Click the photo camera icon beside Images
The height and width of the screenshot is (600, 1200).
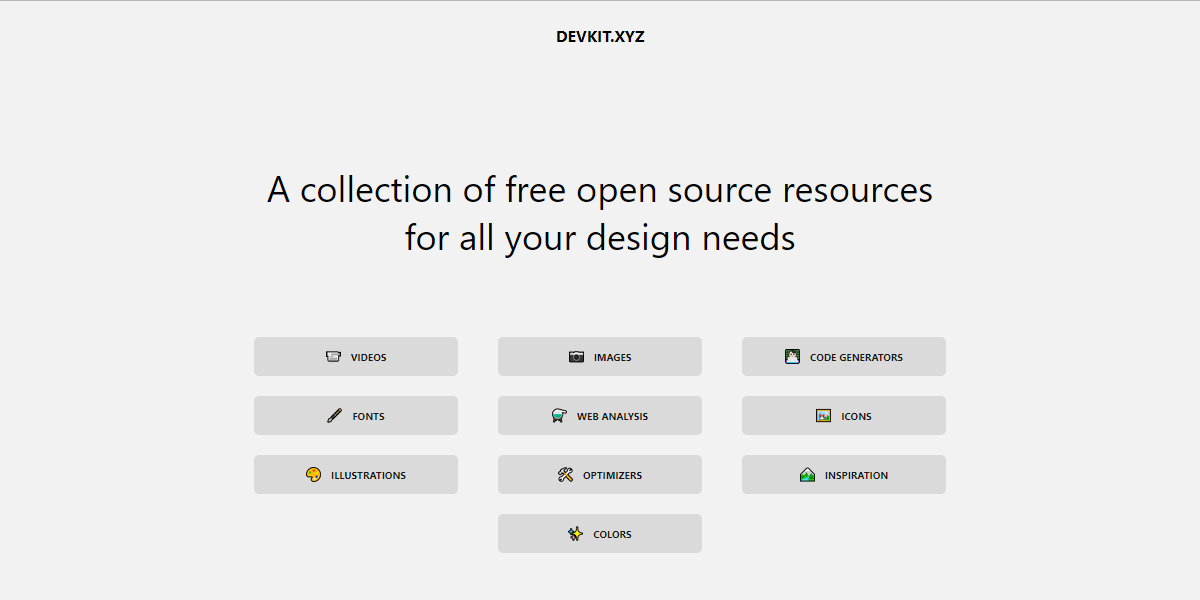point(577,357)
